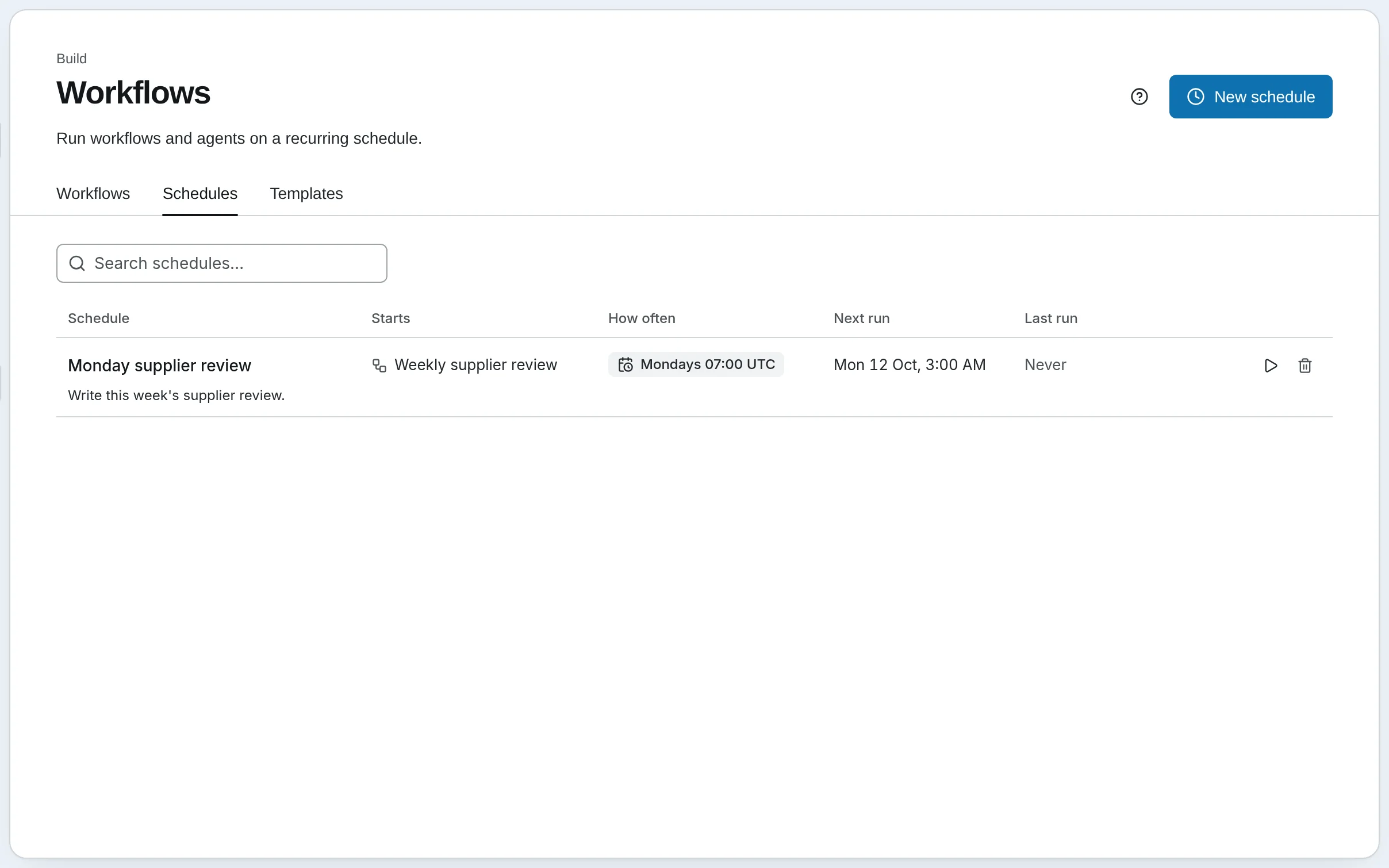The image size is (1389, 868).
Task: Click the Build breadcrumb label
Action: [x=71, y=59]
